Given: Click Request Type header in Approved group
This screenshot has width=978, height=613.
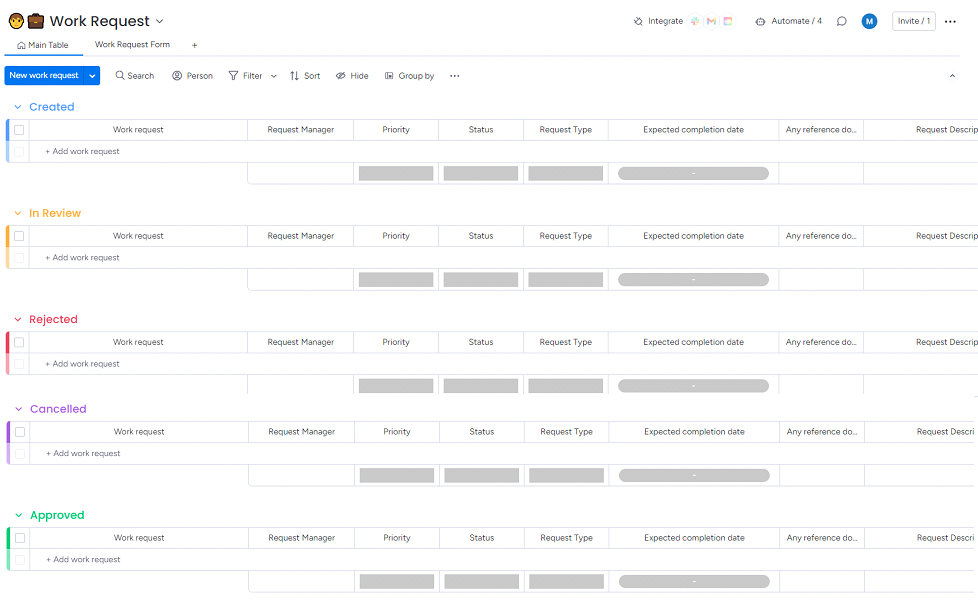Looking at the screenshot, I should (x=566, y=538).
